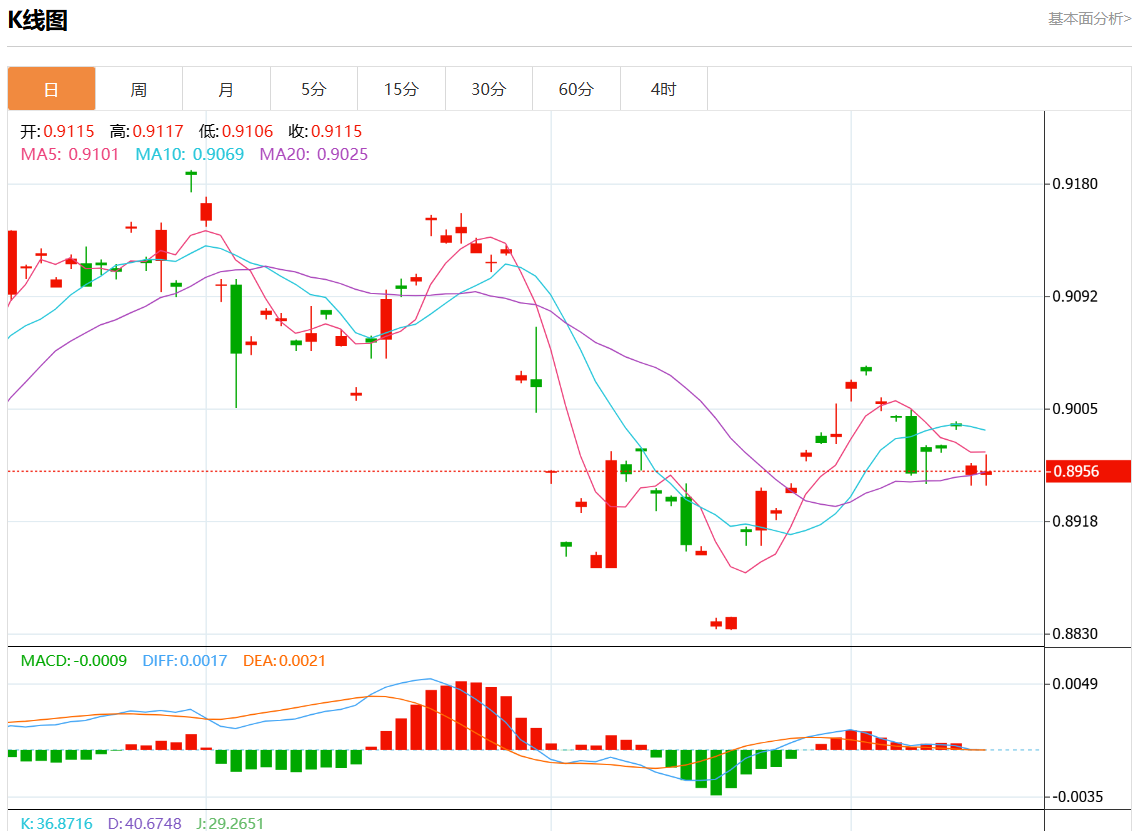Image resolution: width=1138 pixels, height=831 pixels.
Task: Click the MA20: 0.9025 label
Action: click(x=314, y=155)
